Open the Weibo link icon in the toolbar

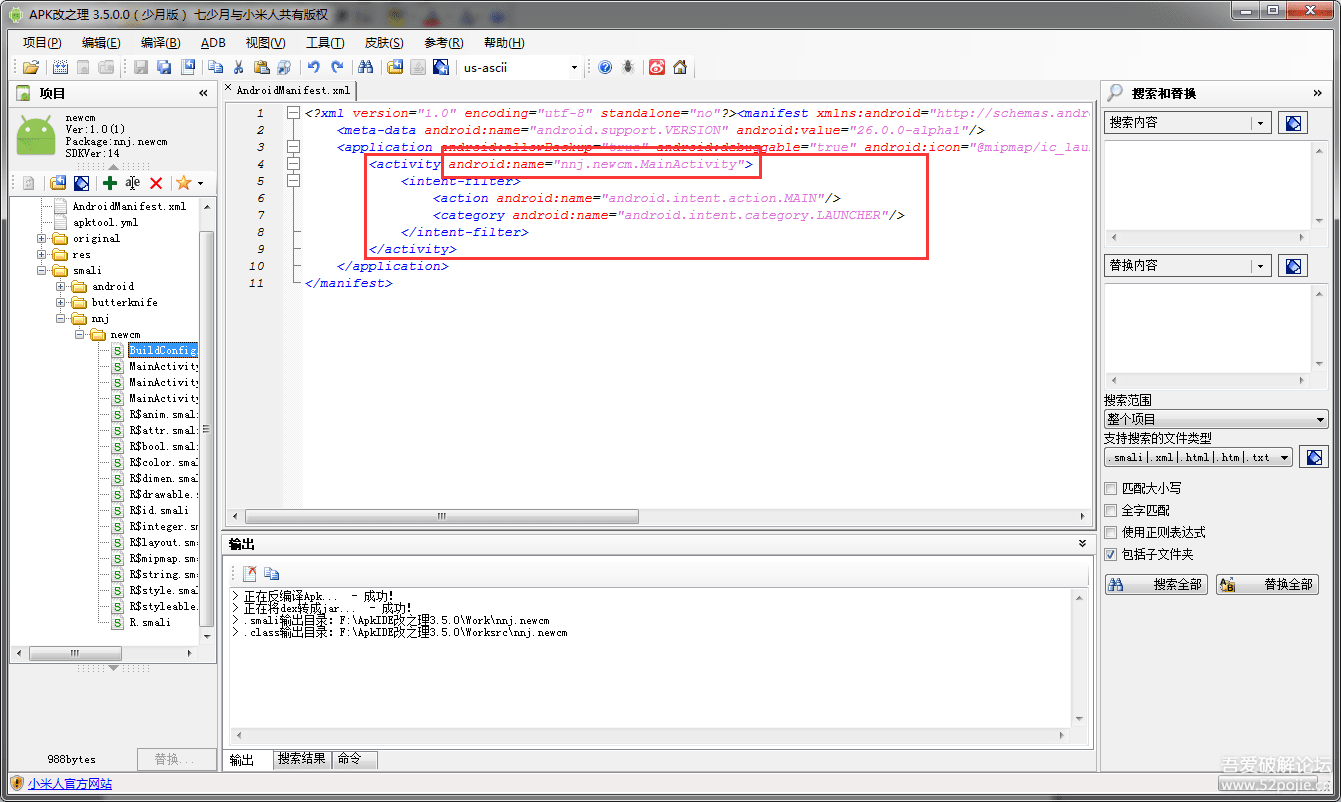click(657, 67)
